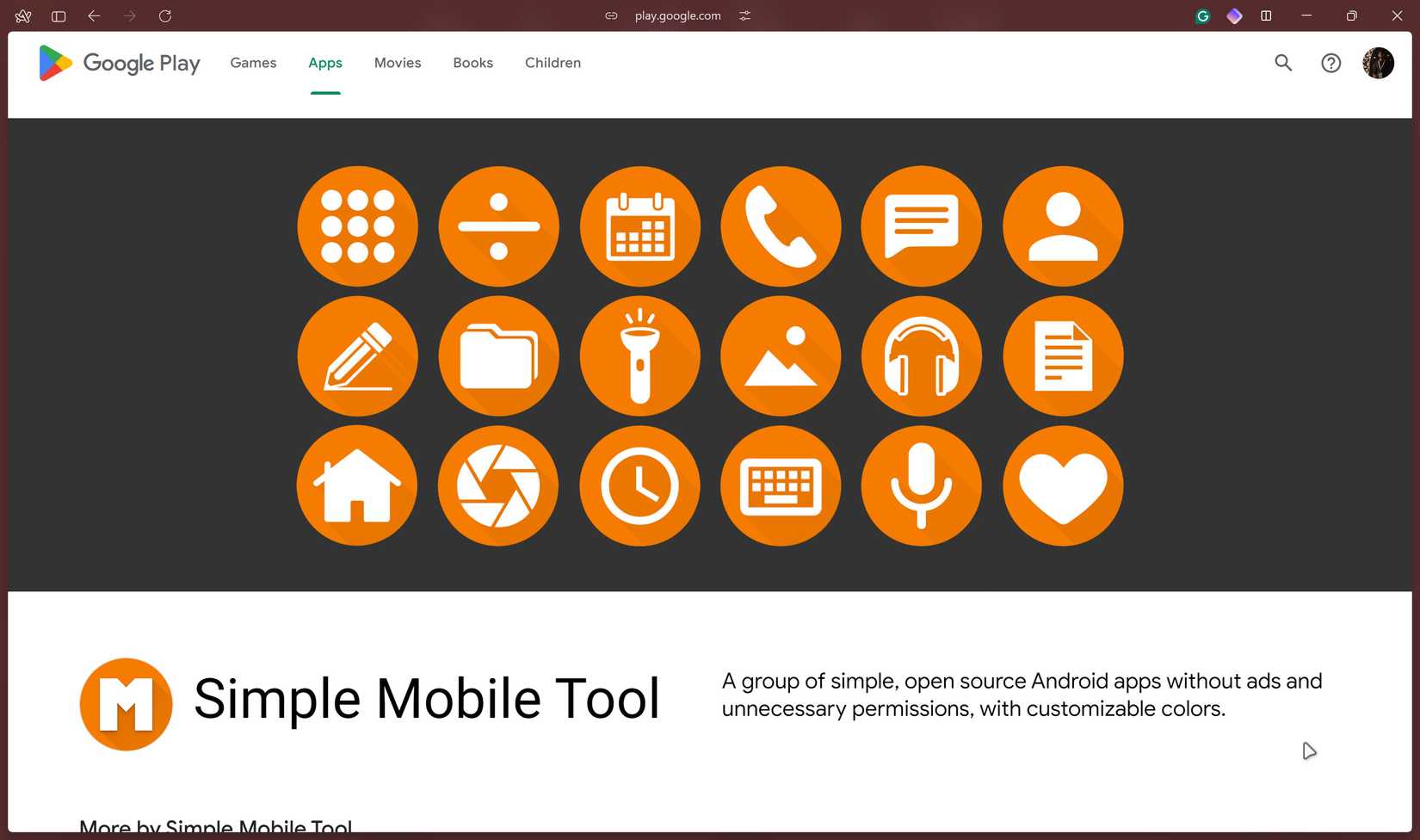
Task: Click the purple diamond extension icon
Action: coord(1234,15)
